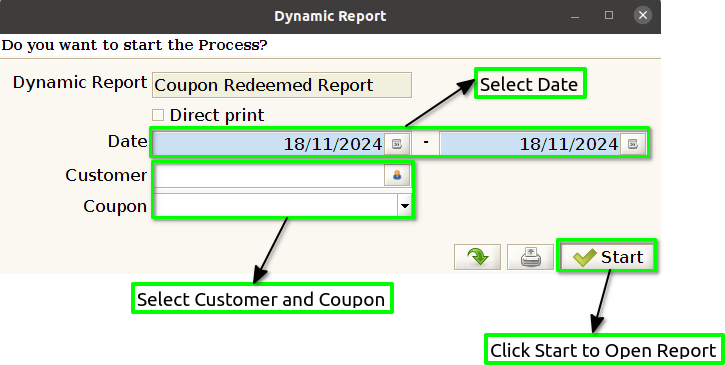725x365 pixels.
Task: Click the end Date input field
Action: point(530,144)
